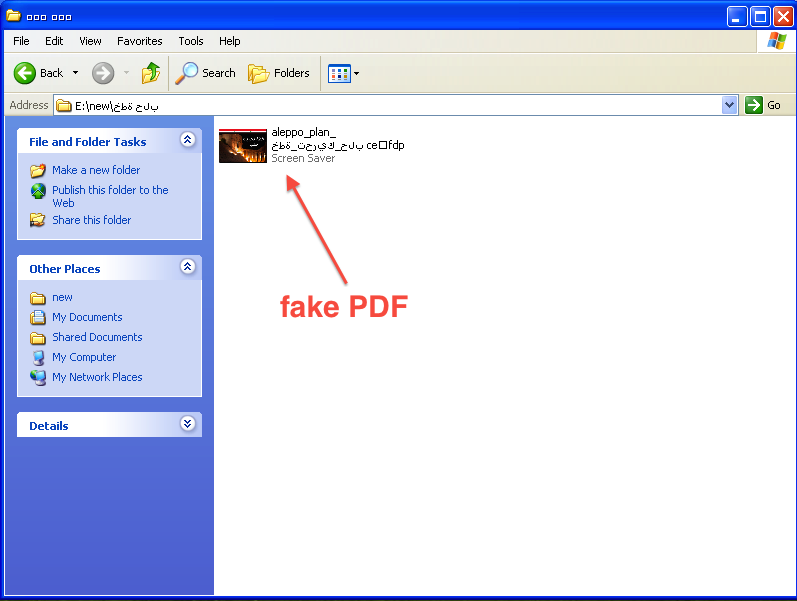Open the address bar dropdown list
797x601 pixels.
(x=729, y=105)
